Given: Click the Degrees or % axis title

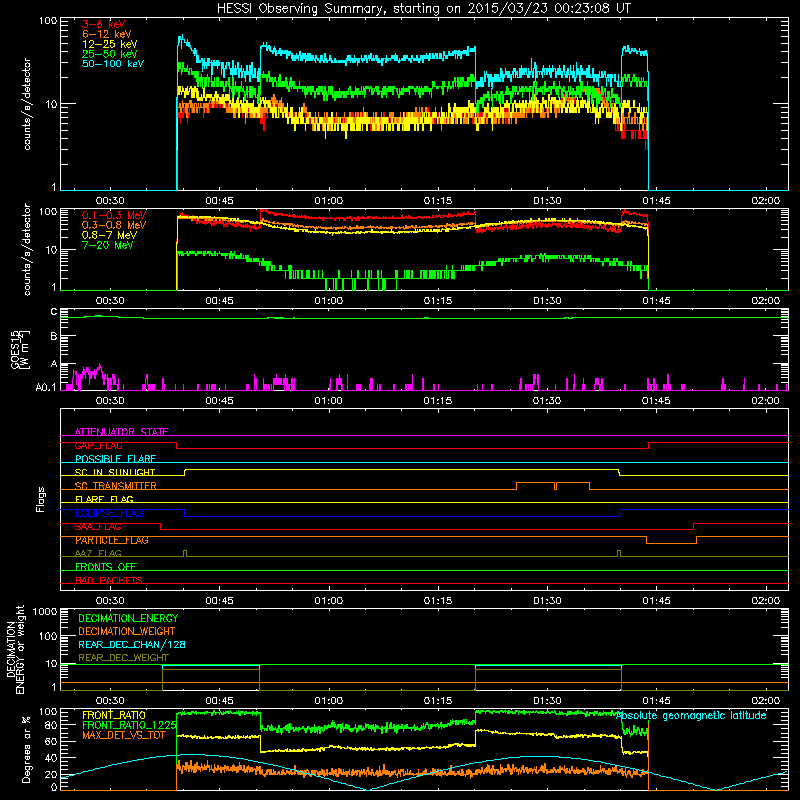Looking at the screenshot, I should click(27, 750).
